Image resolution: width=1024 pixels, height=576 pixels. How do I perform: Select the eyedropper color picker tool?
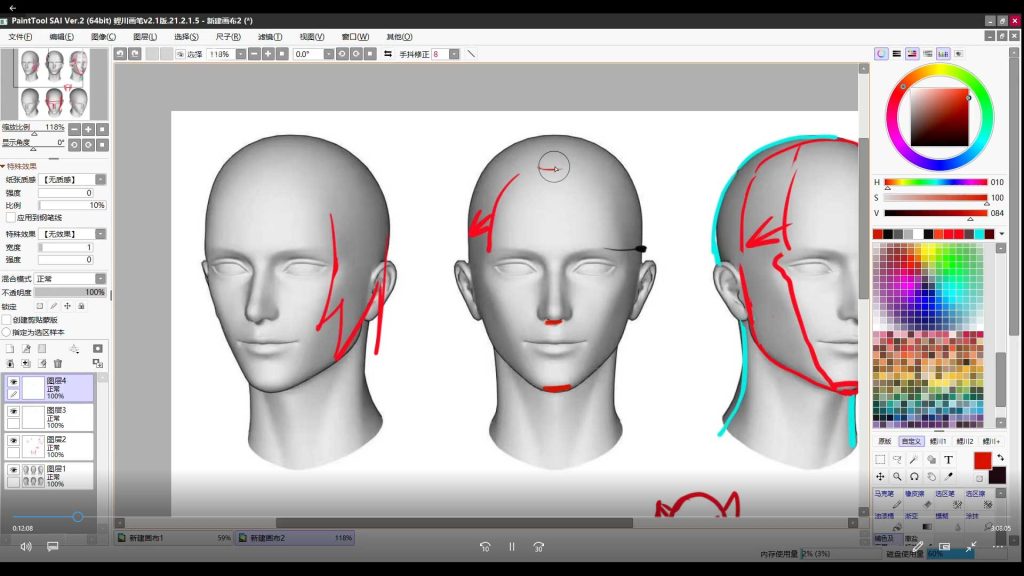tap(948, 477)
